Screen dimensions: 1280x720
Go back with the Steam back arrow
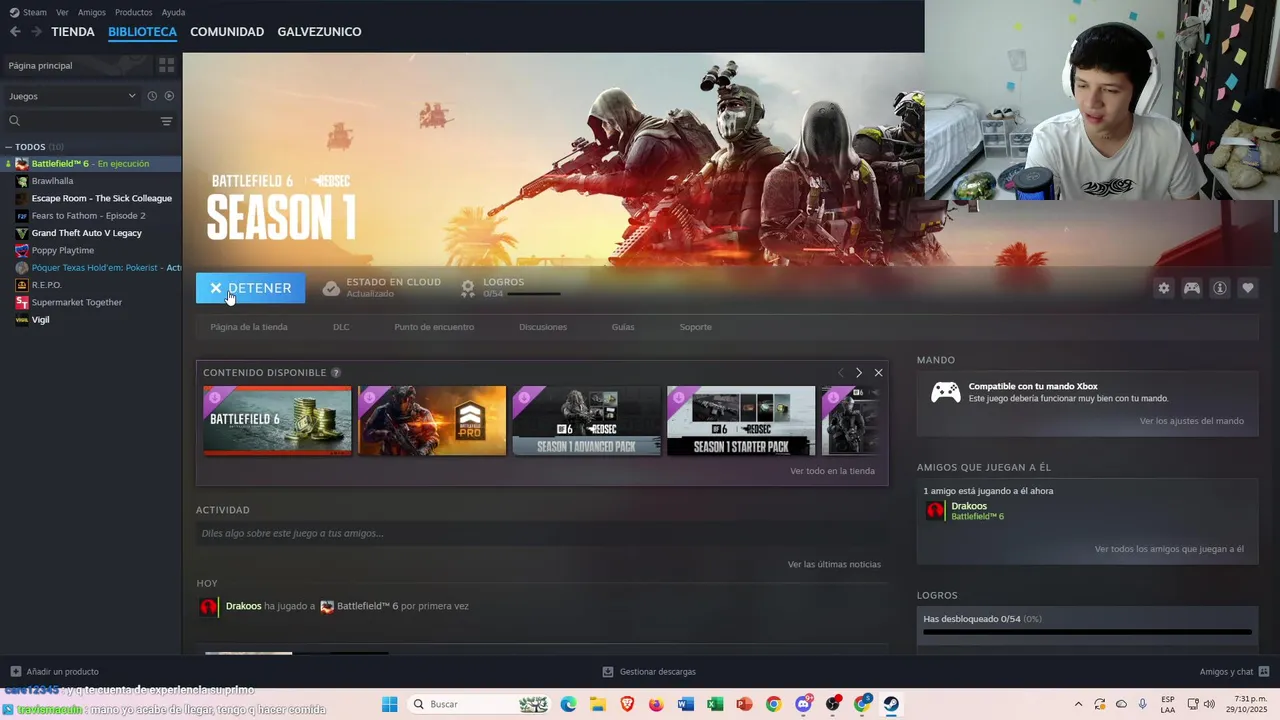pos(15,32)
